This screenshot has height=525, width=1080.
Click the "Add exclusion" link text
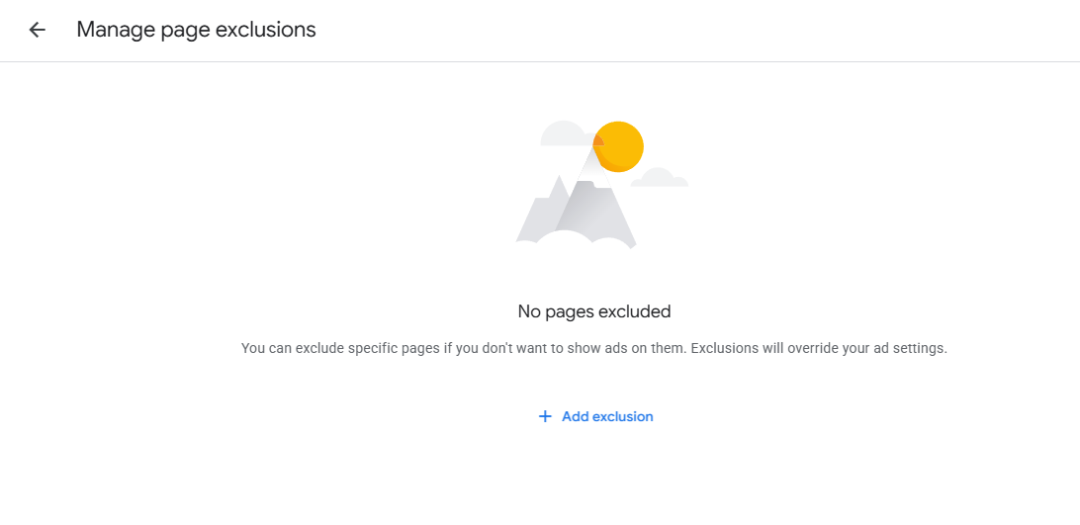607,416
